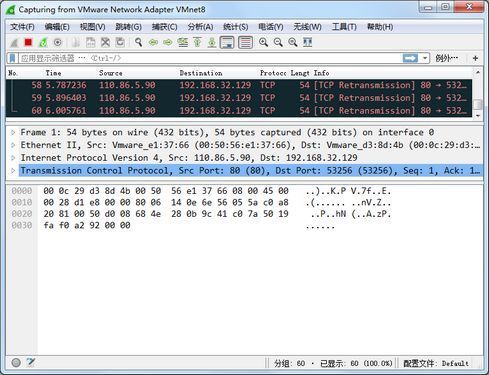489x375 pixels.
Task: Select packet 60 at time 6.005761
Action: pyautogui.click(x=239, y=111)
